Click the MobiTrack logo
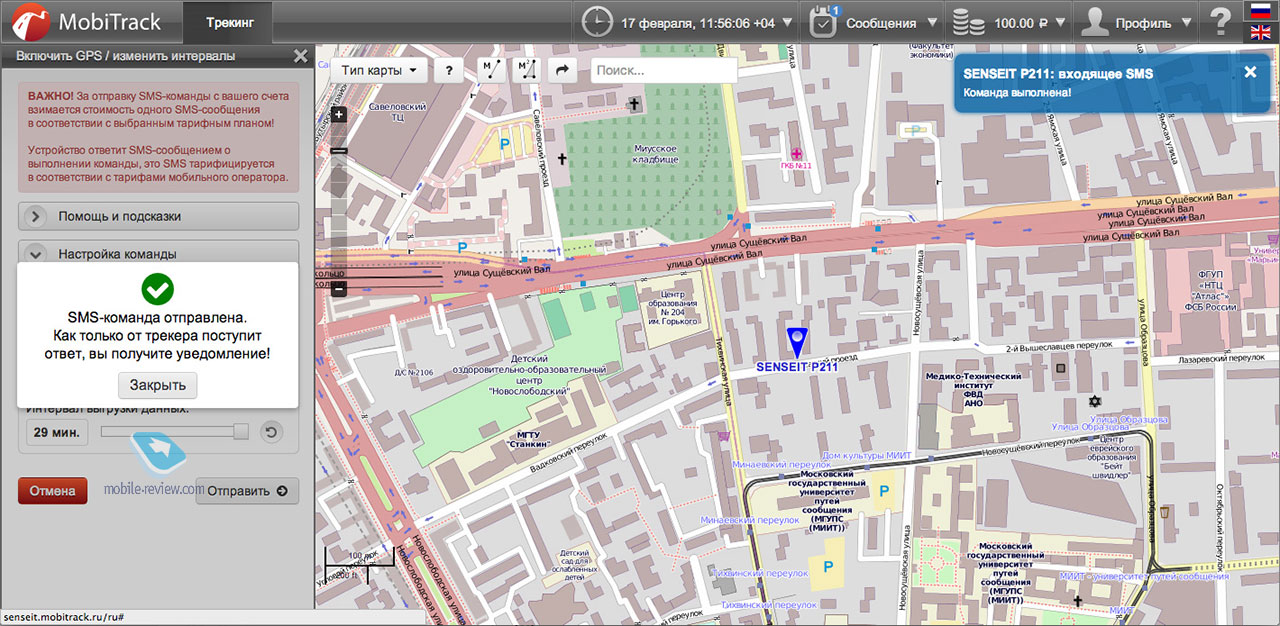Image resolution: width=1280 pixels, height=626 pixels. [84, 22]
